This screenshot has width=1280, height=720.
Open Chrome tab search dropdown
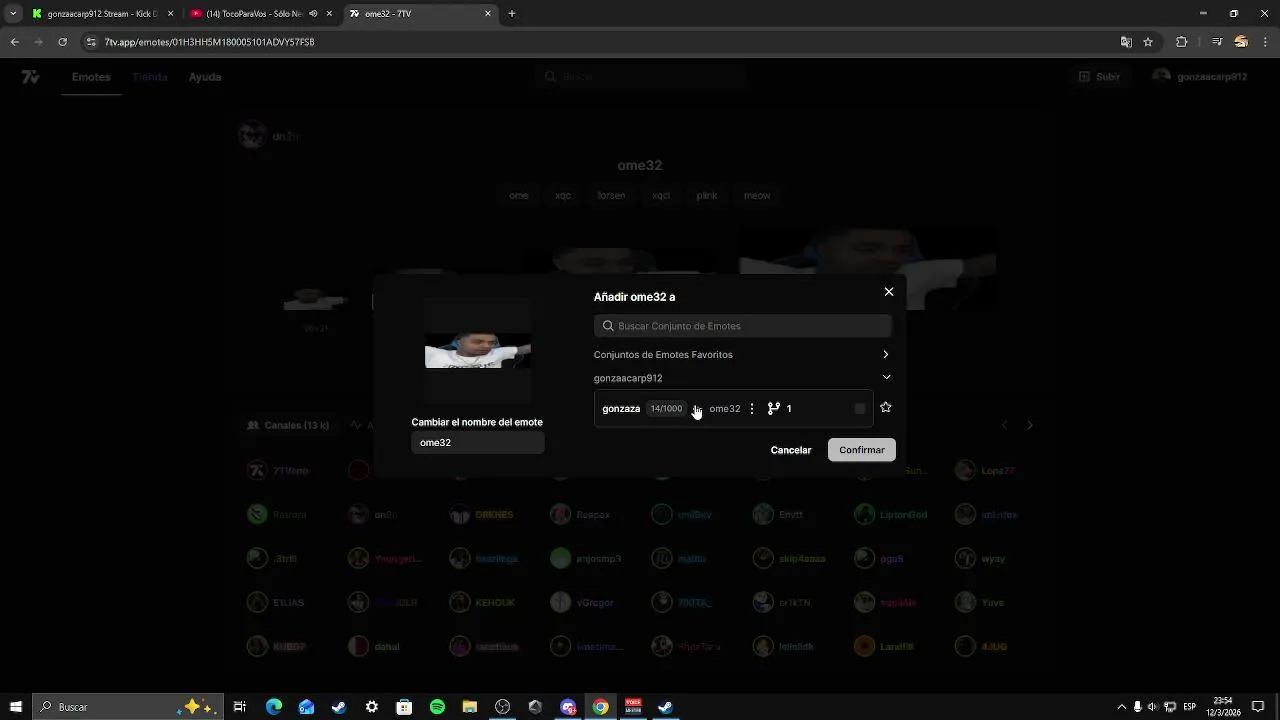(13, 14)
